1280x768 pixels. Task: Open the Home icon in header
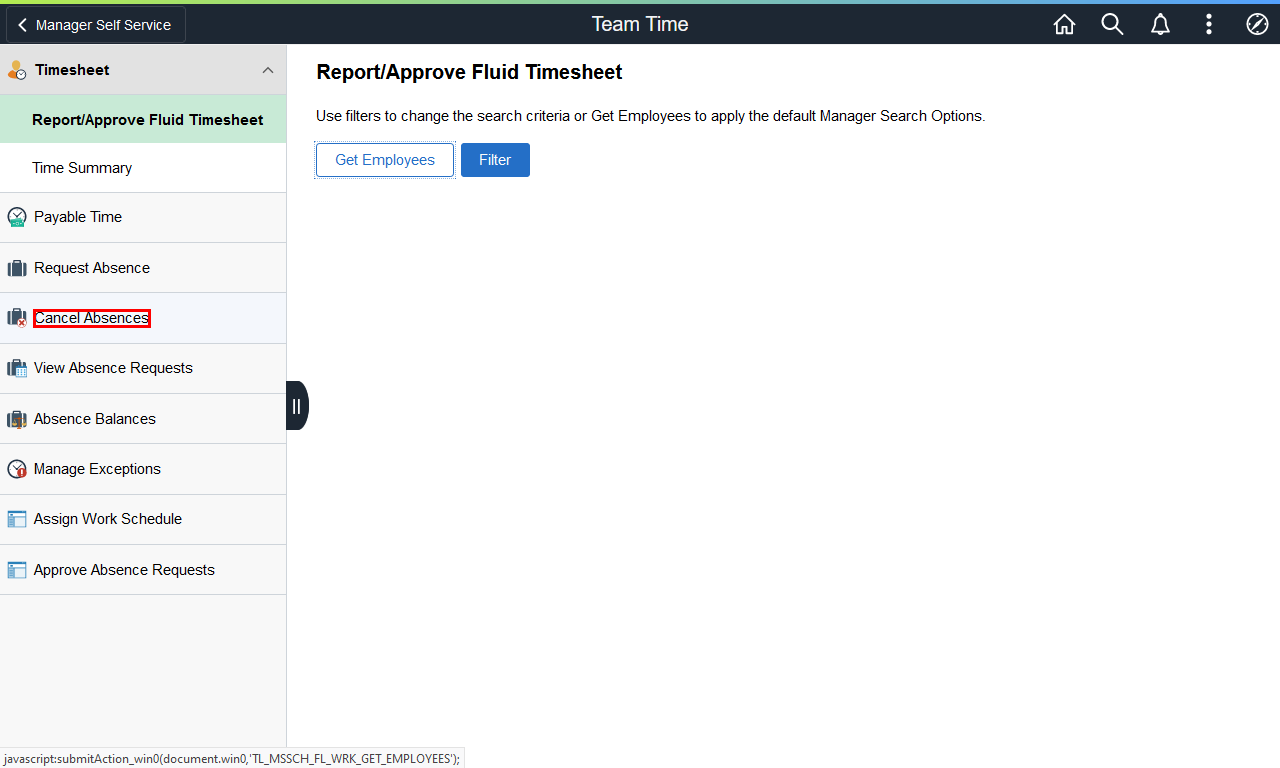point(1064,24)
